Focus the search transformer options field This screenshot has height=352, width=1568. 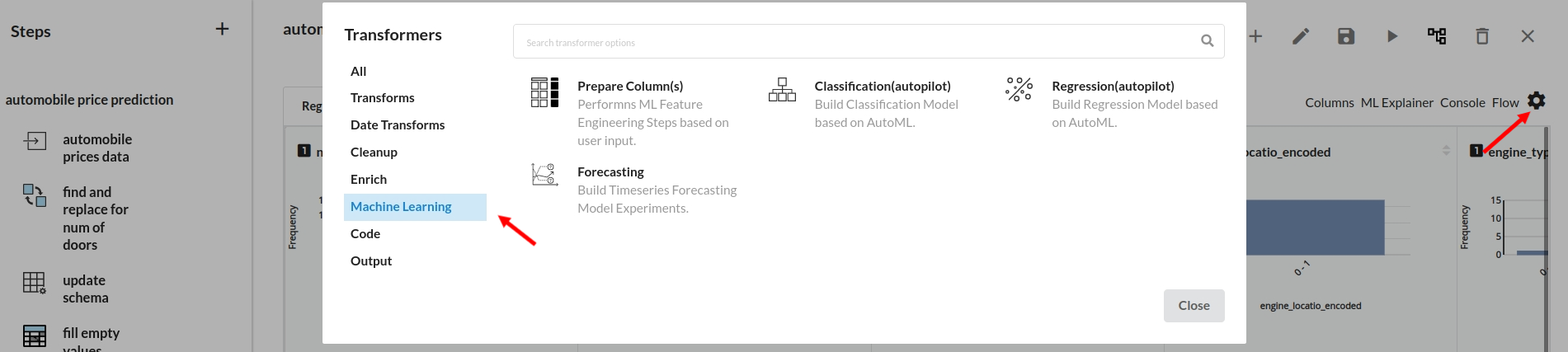point(869,41)
